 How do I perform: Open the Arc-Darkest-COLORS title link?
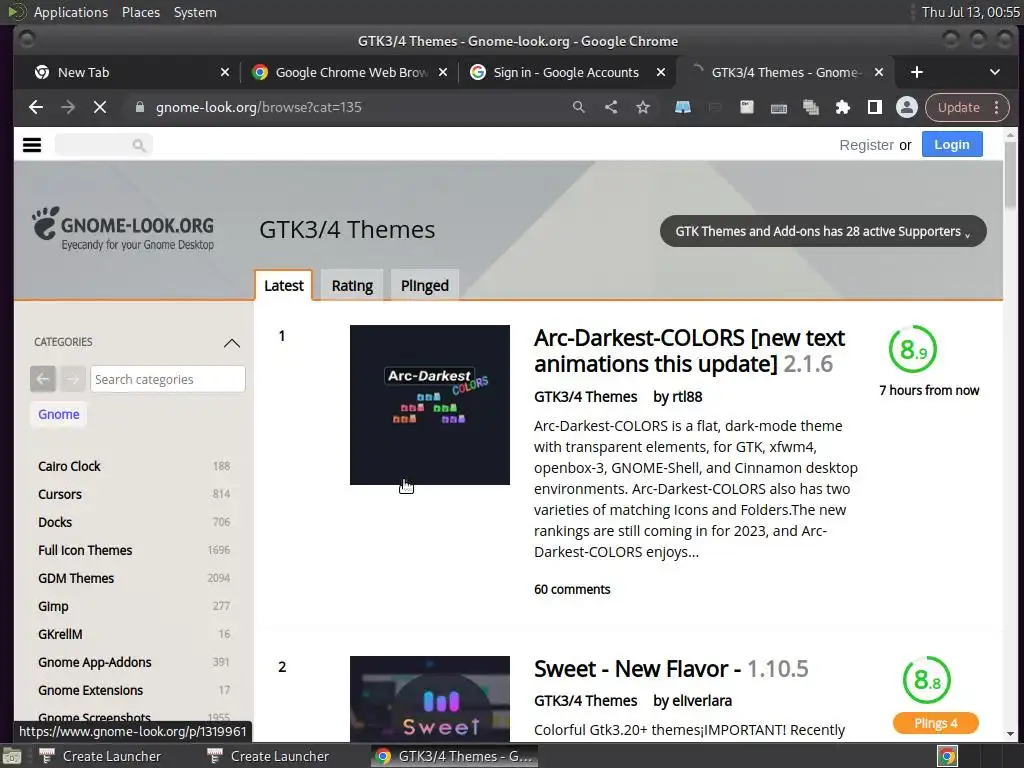(689, 351)
